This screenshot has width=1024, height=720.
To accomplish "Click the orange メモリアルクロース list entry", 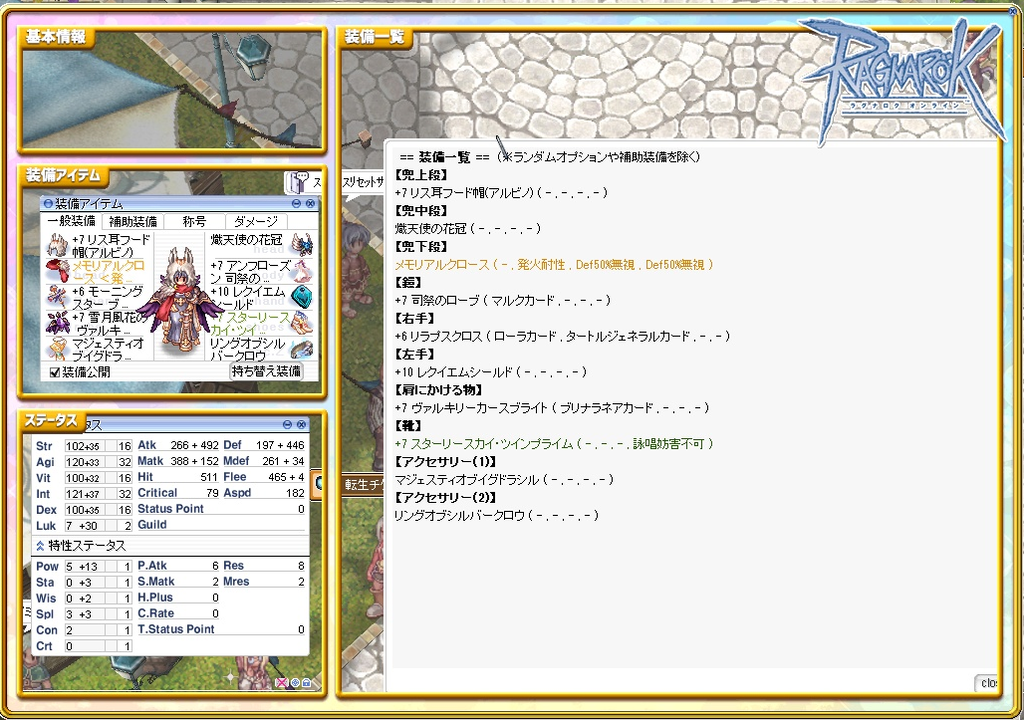I will (554, 265).
